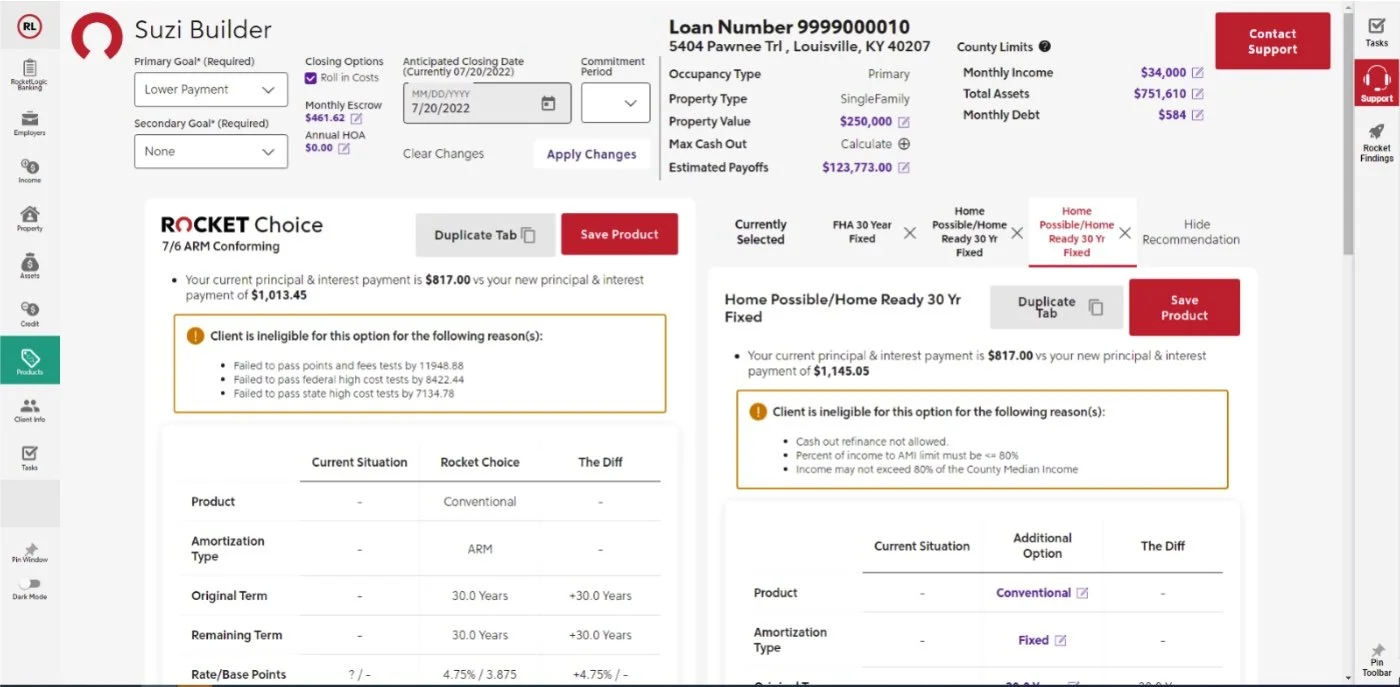Save the Rocket Choice product

[x=619, y=235]
